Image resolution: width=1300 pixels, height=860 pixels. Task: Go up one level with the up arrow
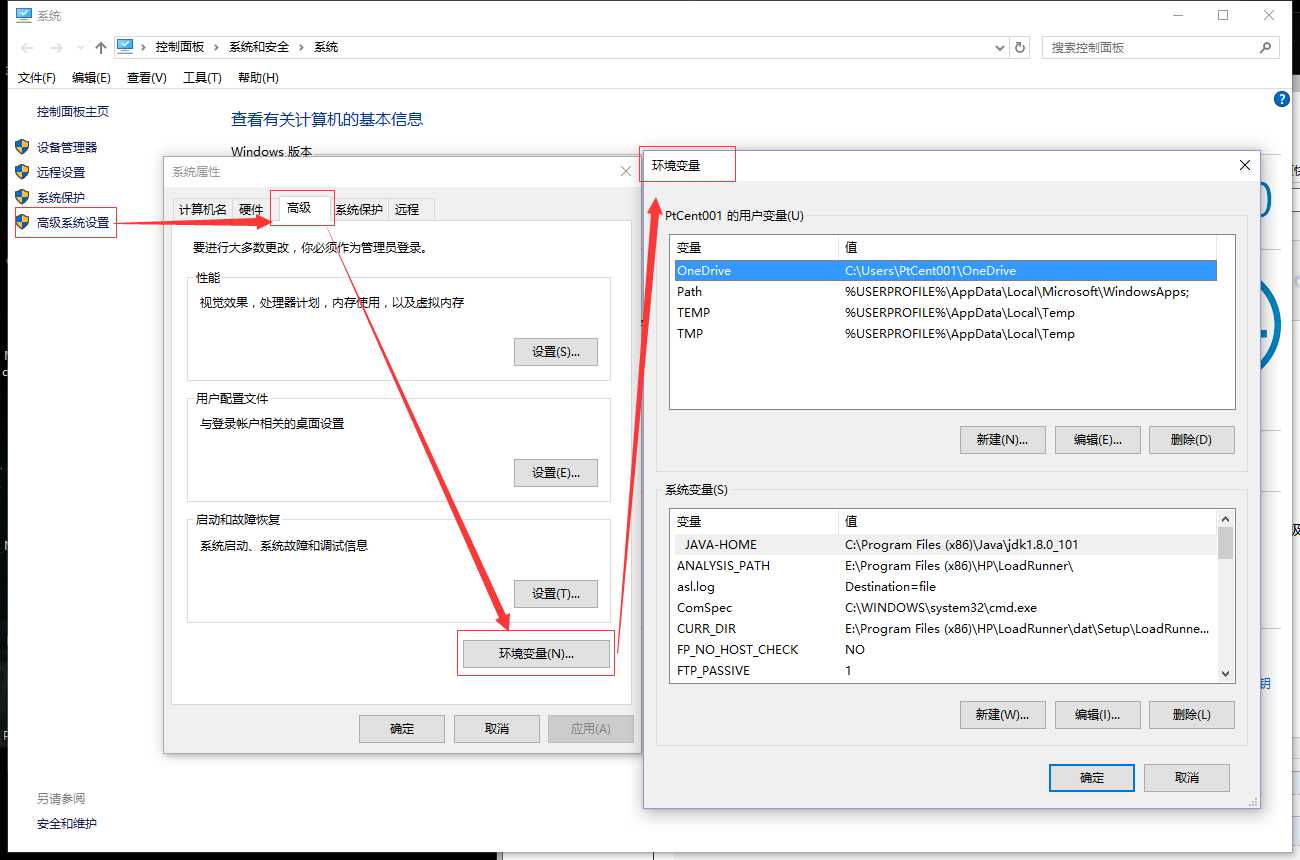[100, 47]
